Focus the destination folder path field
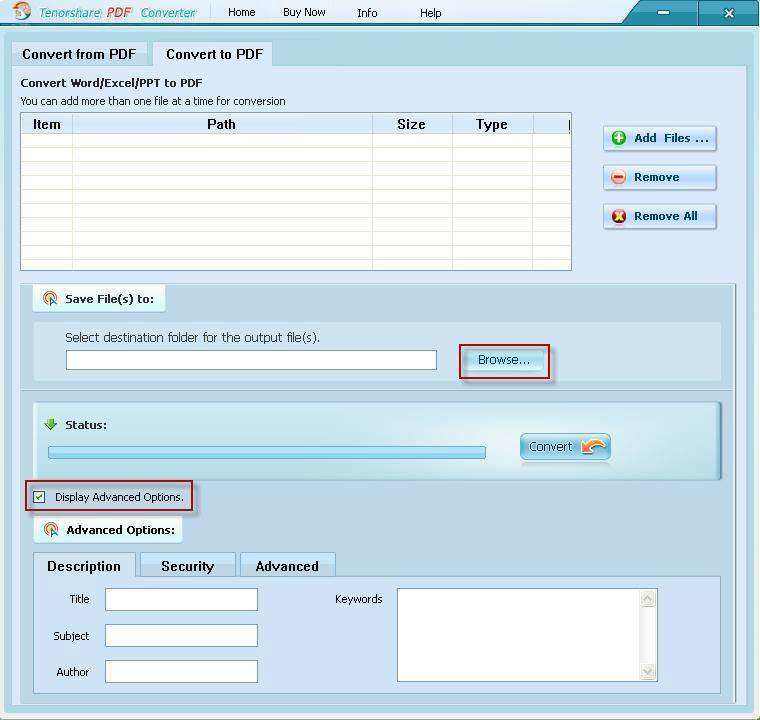Screen dimensions: 760x720 [251, 360]
